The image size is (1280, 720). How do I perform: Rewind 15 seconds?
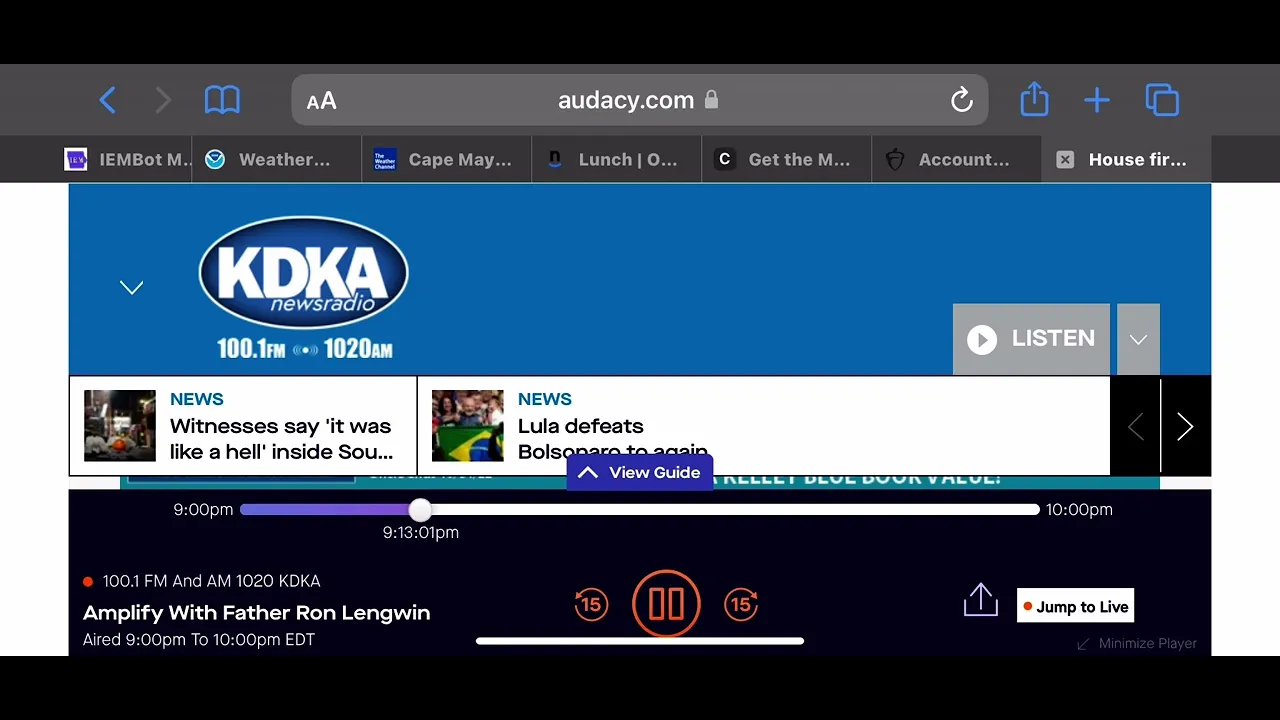click(x=591, y=604)
